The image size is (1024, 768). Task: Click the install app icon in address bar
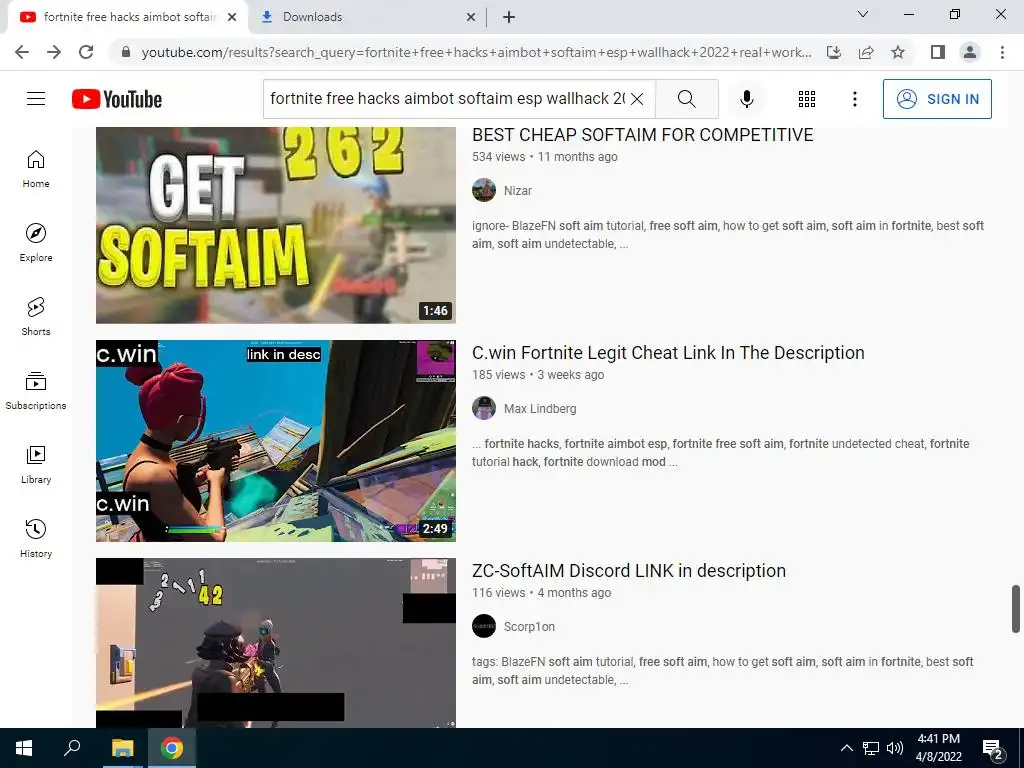[x=833, y=52]
